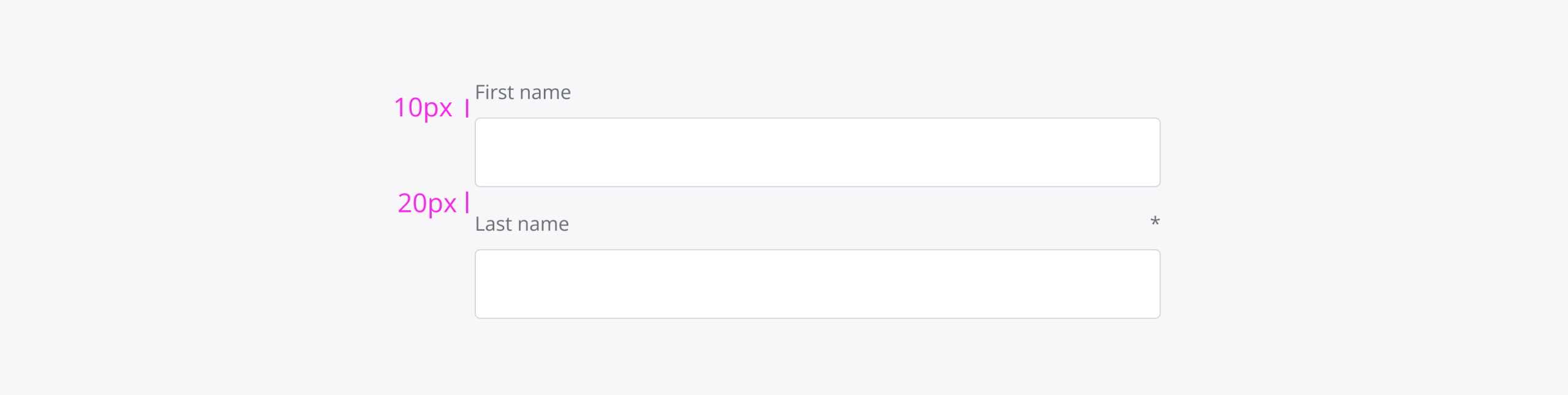Click the "First name" field label

click(522, 92)
